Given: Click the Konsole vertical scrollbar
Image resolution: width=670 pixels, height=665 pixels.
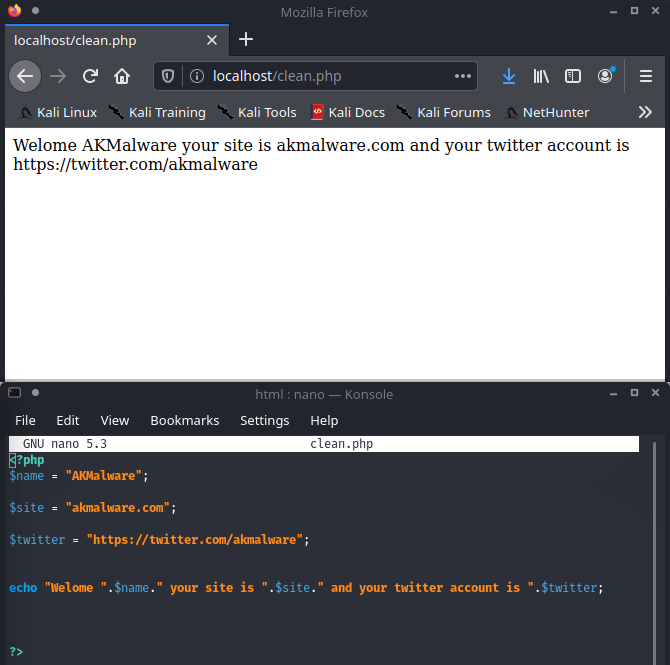Looking at the screenshot, I should pyautogui.click(x=656, y=550).
